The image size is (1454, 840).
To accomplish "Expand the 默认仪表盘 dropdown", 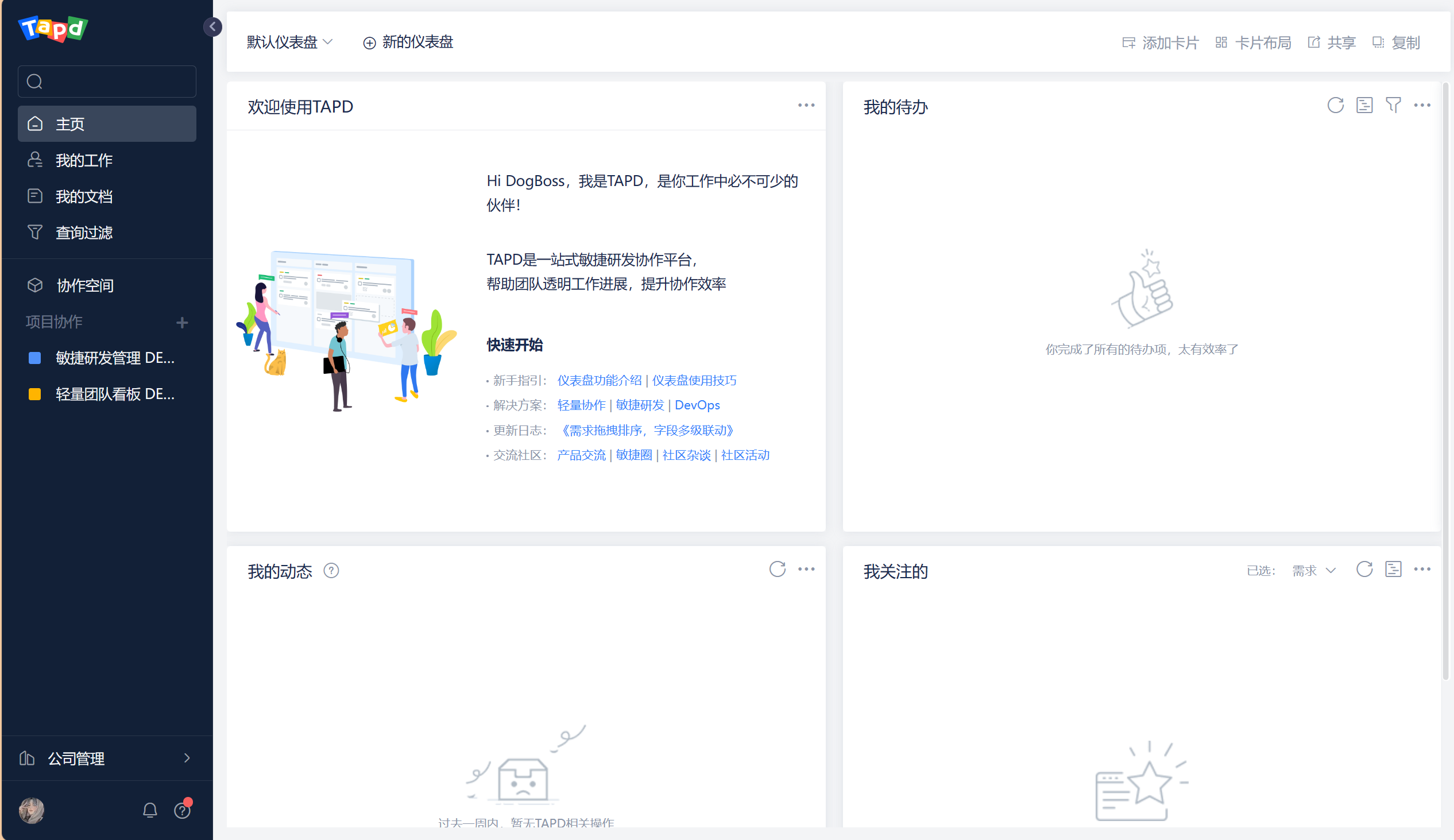I will (x=289, y=42).
